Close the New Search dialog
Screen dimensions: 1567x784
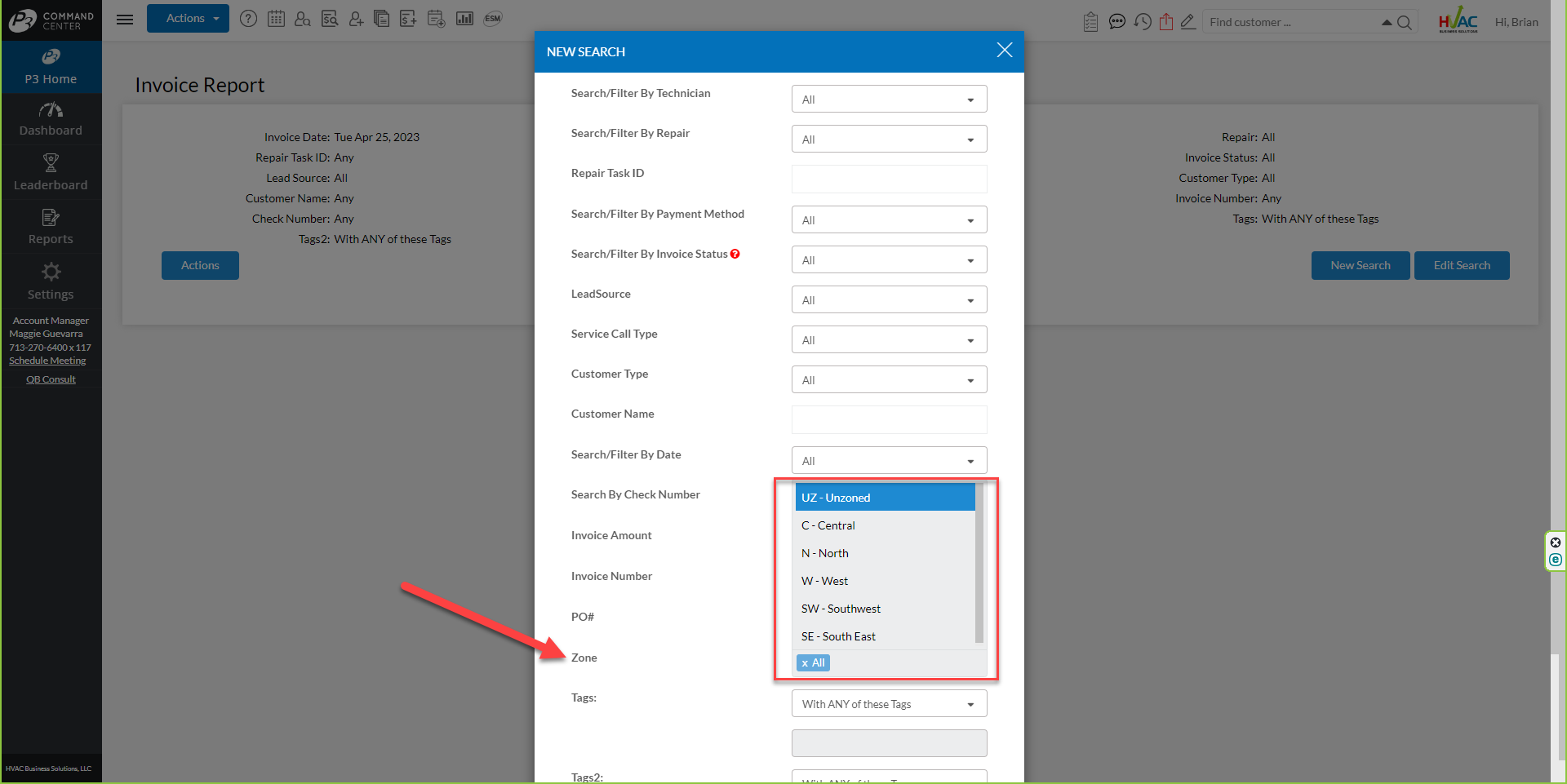click(x=1004, y=51)
